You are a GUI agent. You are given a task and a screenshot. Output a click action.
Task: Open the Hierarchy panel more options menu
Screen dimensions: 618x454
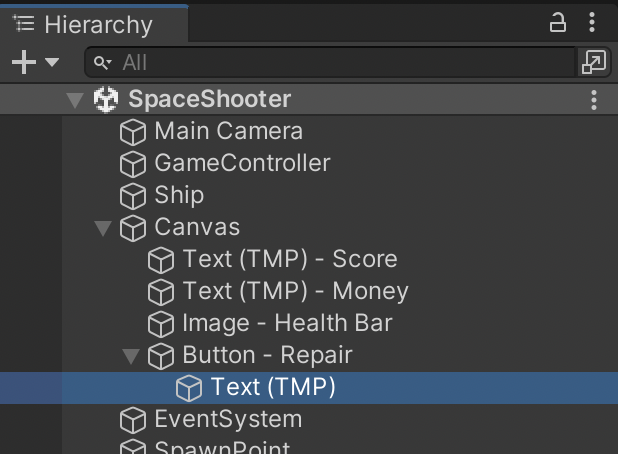point(595,23)
